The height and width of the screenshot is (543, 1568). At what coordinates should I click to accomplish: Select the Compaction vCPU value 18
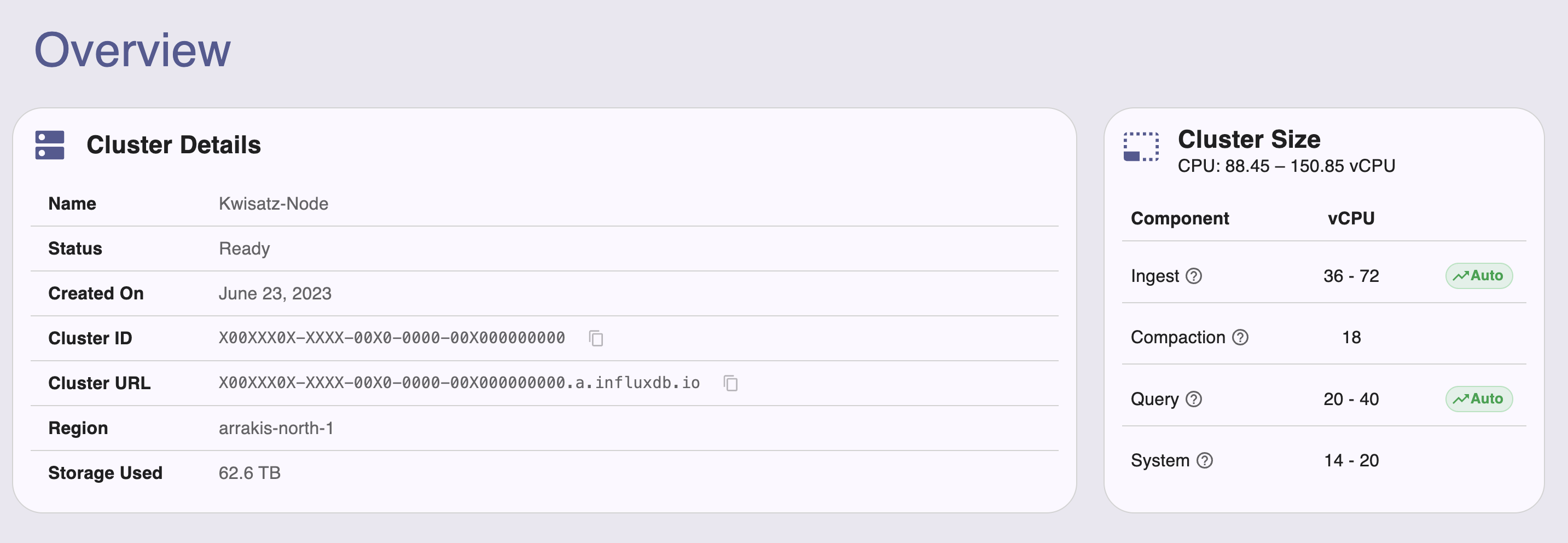coord(1350,337)
